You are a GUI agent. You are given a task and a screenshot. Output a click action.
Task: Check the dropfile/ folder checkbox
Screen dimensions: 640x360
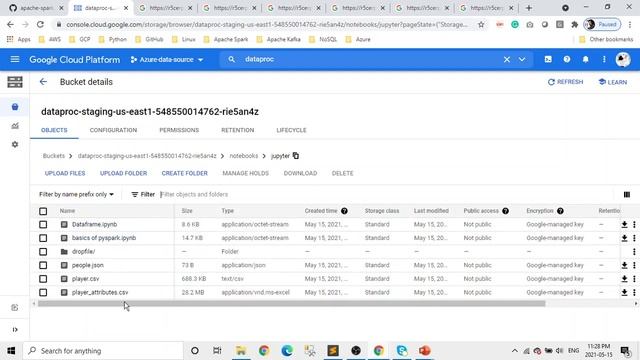click(x=43, y=252)
